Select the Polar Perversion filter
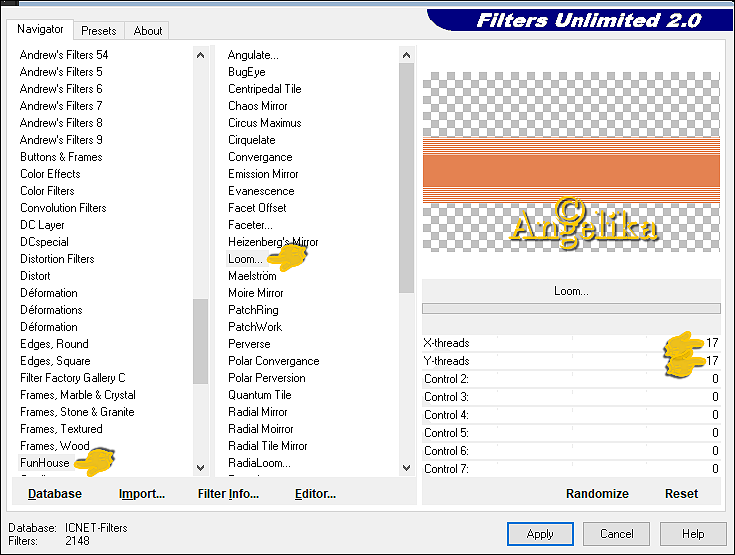This screenshot has width=735, height=555. point(267,378)
